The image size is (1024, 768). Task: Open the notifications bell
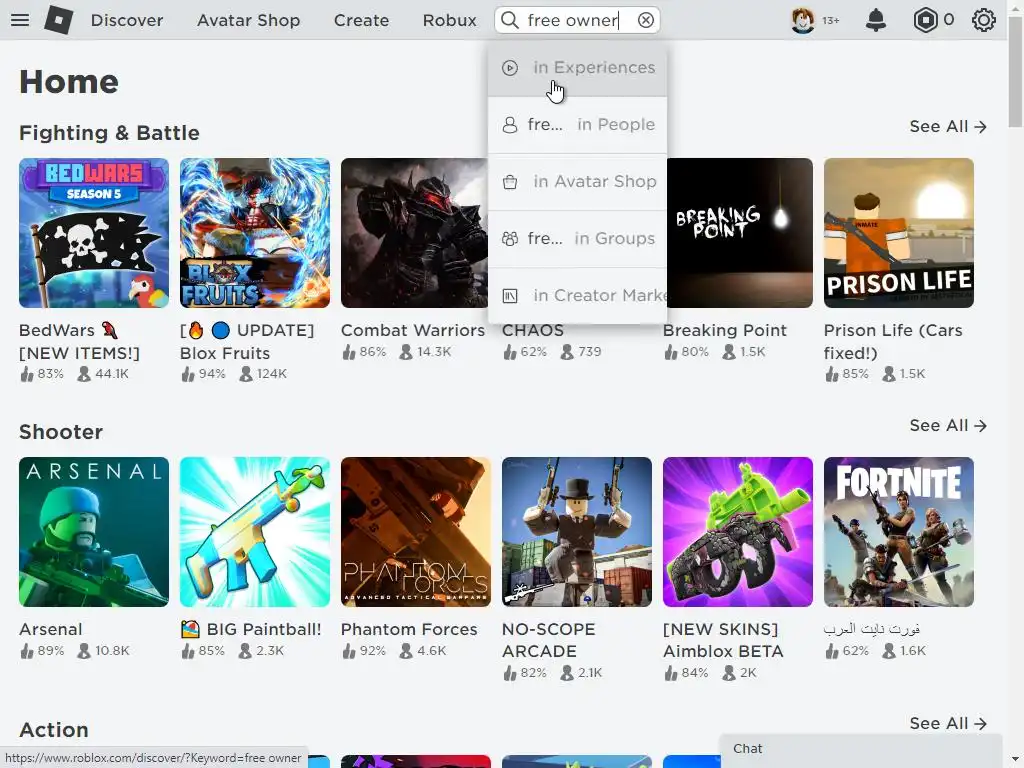click(x=876, y=20)
